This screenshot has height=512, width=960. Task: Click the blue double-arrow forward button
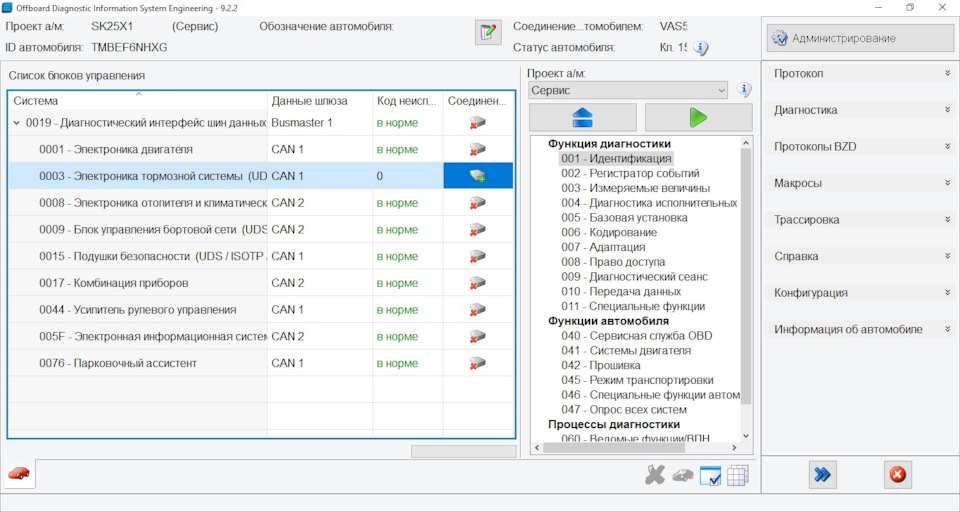[822, 475]
